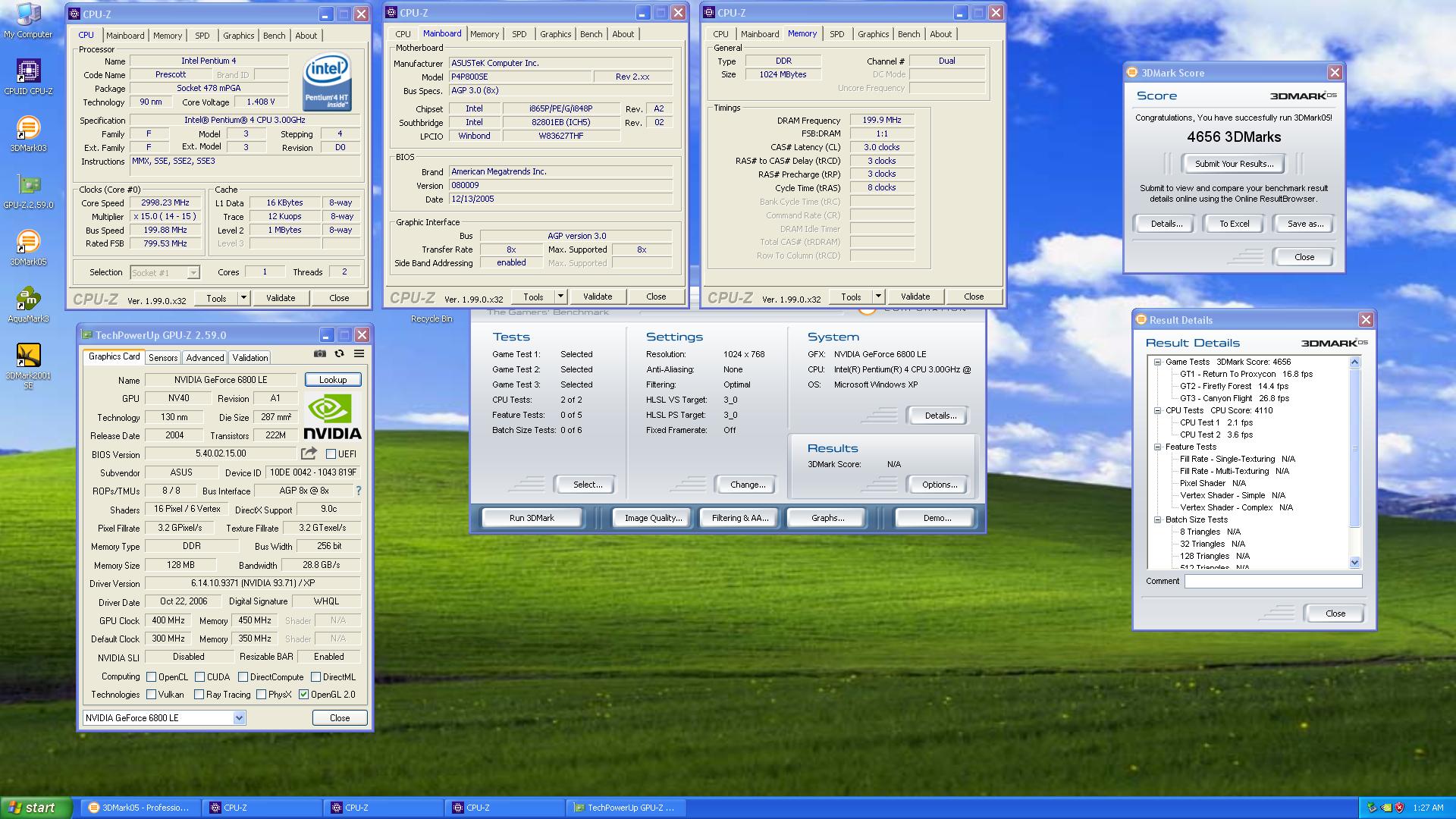Open SPD tab in first CPU-Z window

(202, 36)
